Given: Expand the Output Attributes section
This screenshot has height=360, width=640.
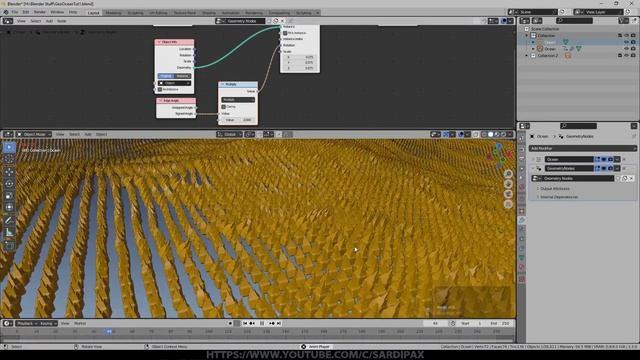Looking at the screenshot, I should click(x=554, y=189).
